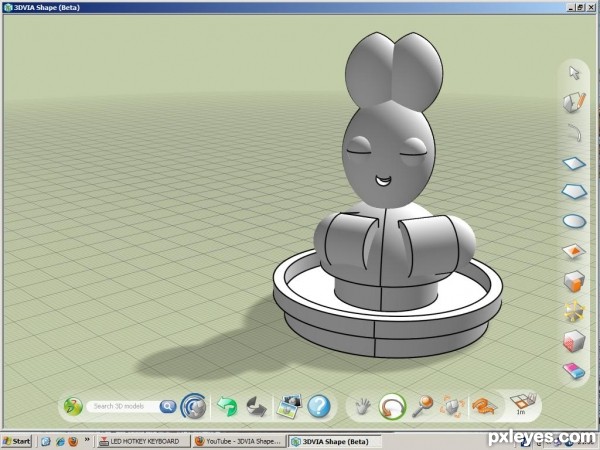Screen dimensions: 600x450
Task: Redo with the gray arrow
Action: coord(256,406)
